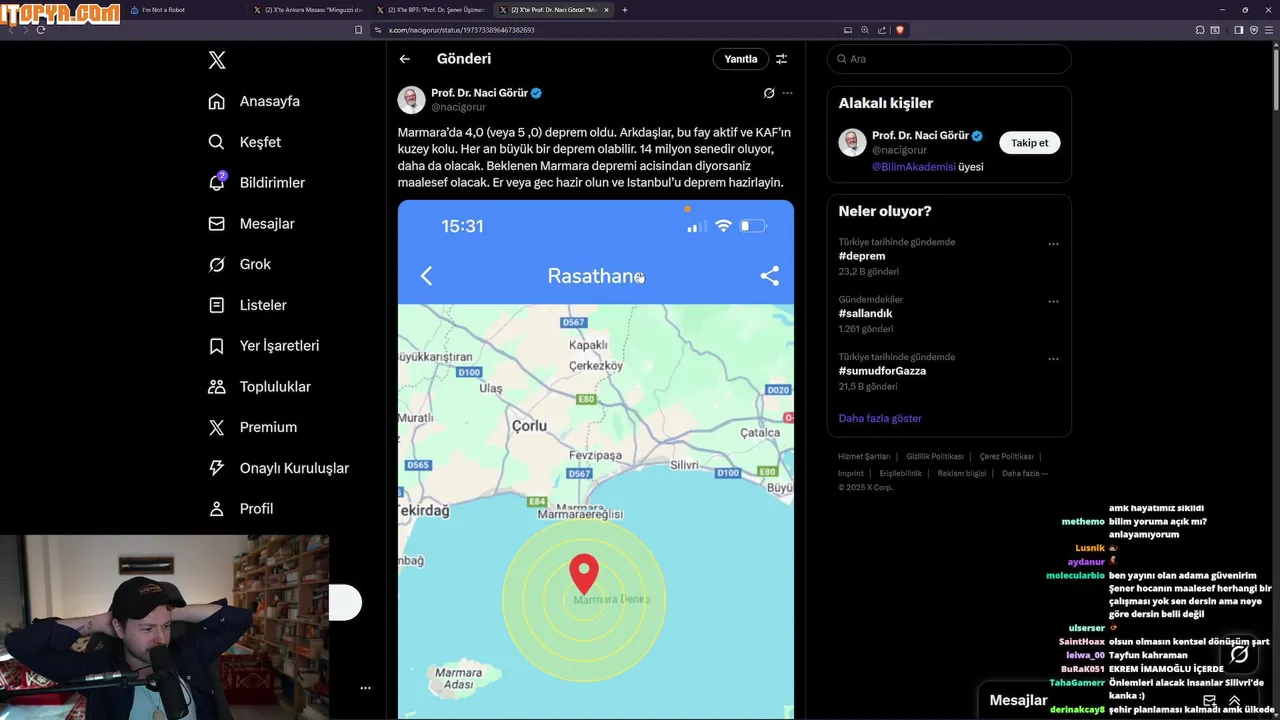Open a new browser tab
Viewport: 1280px width, 720px height.
(625, 10)
